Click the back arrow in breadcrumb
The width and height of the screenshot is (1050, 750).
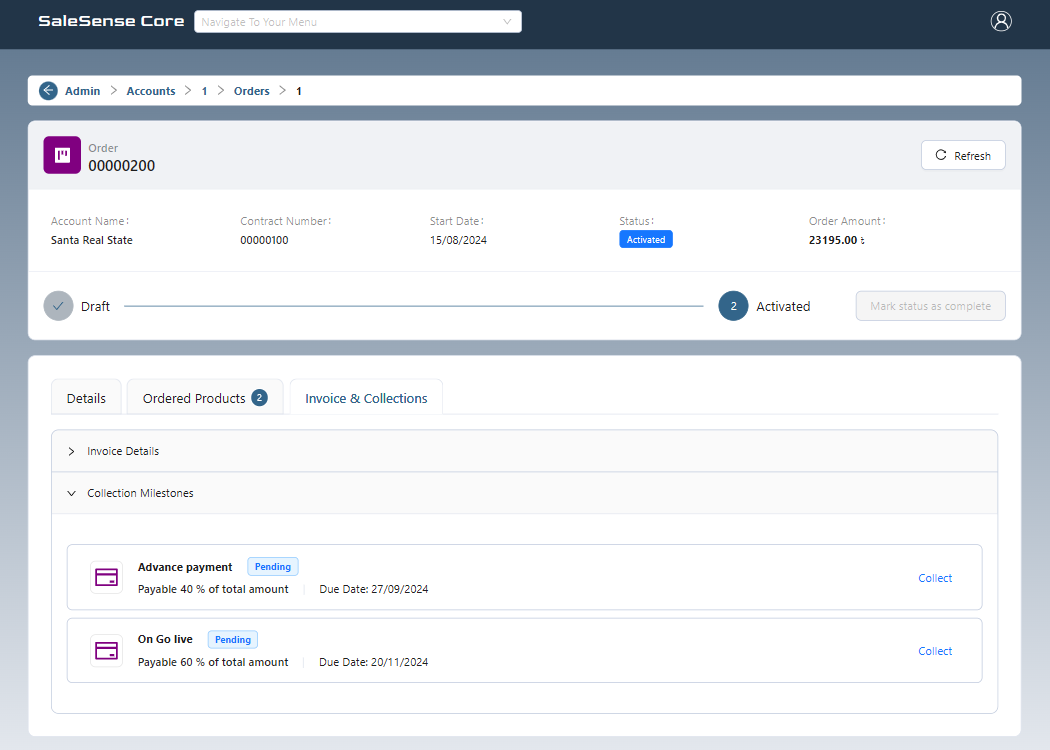pyautogui.click(x=48, y=90)
